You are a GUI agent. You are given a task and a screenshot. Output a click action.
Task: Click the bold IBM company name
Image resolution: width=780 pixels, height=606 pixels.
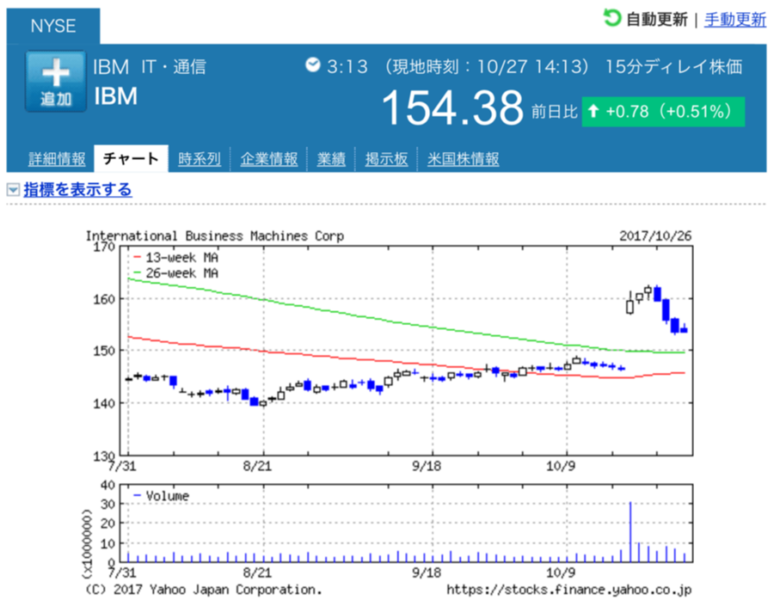coord(116,96)
